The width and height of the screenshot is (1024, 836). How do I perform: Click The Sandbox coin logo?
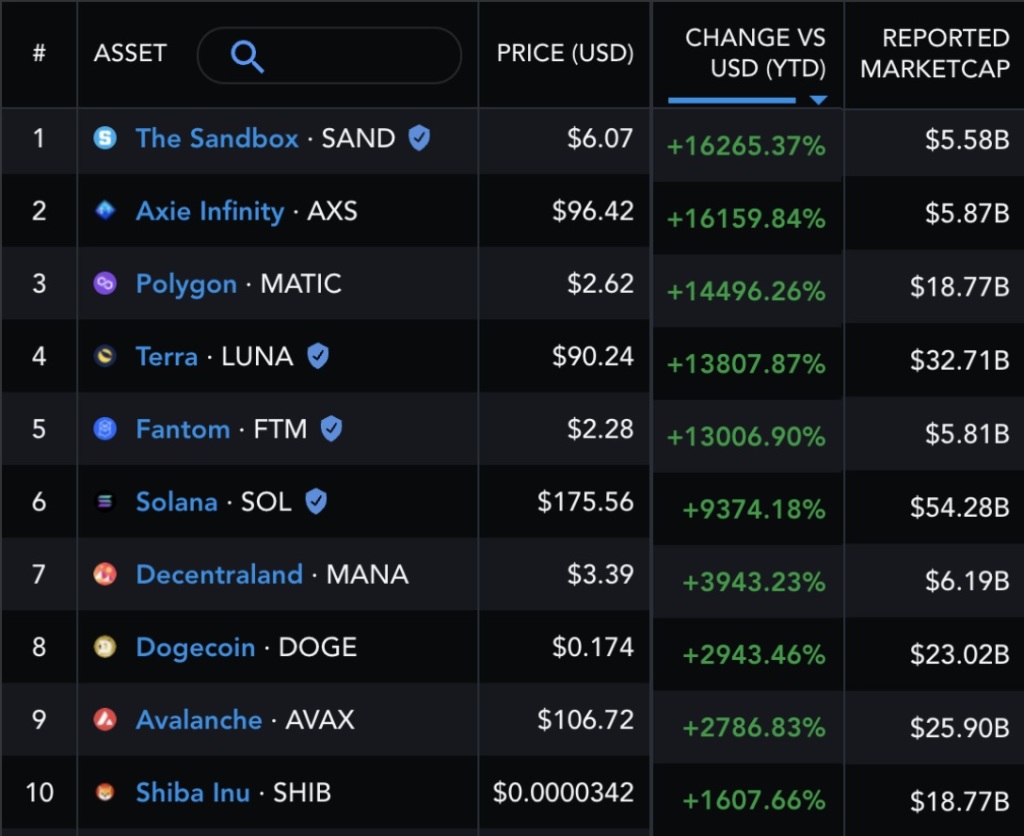coord(106,139)
